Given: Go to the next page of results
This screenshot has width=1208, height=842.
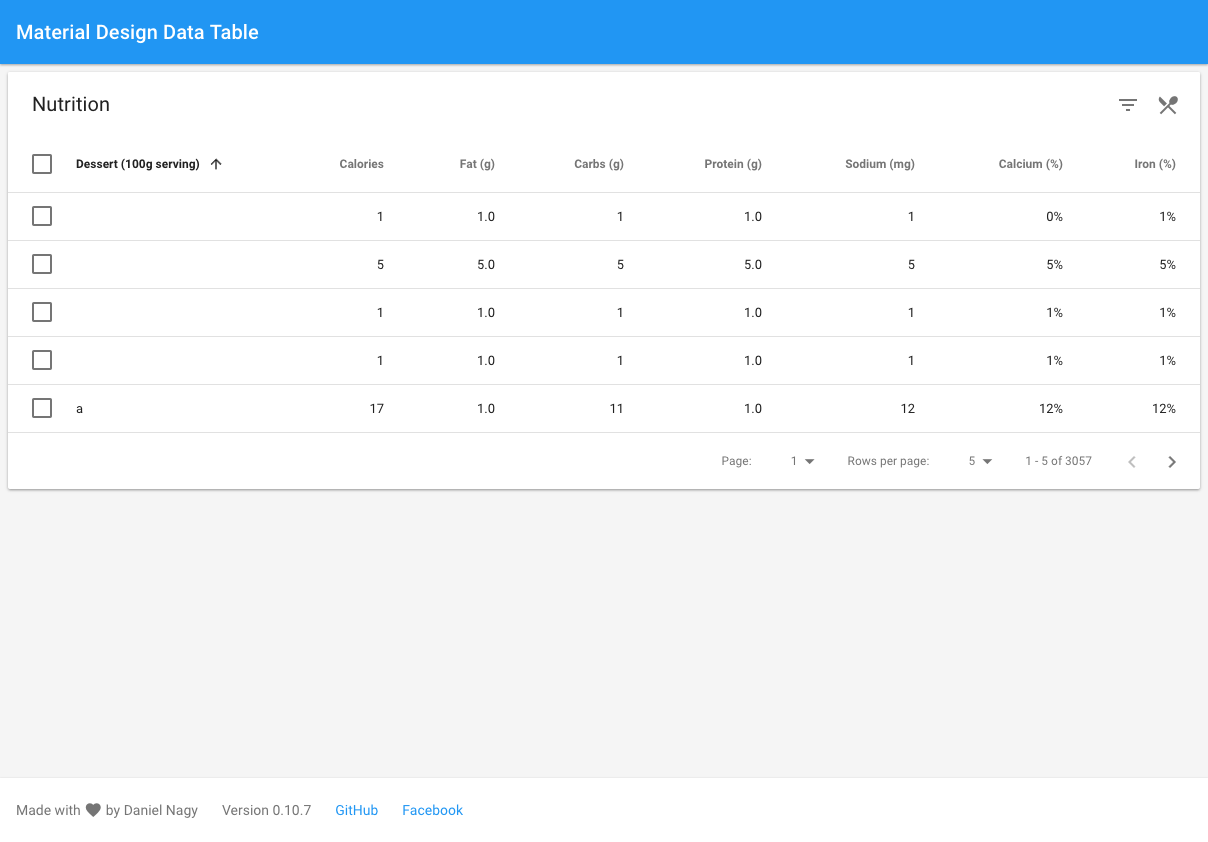Looking at the screenshot, I should (1171, 461).
